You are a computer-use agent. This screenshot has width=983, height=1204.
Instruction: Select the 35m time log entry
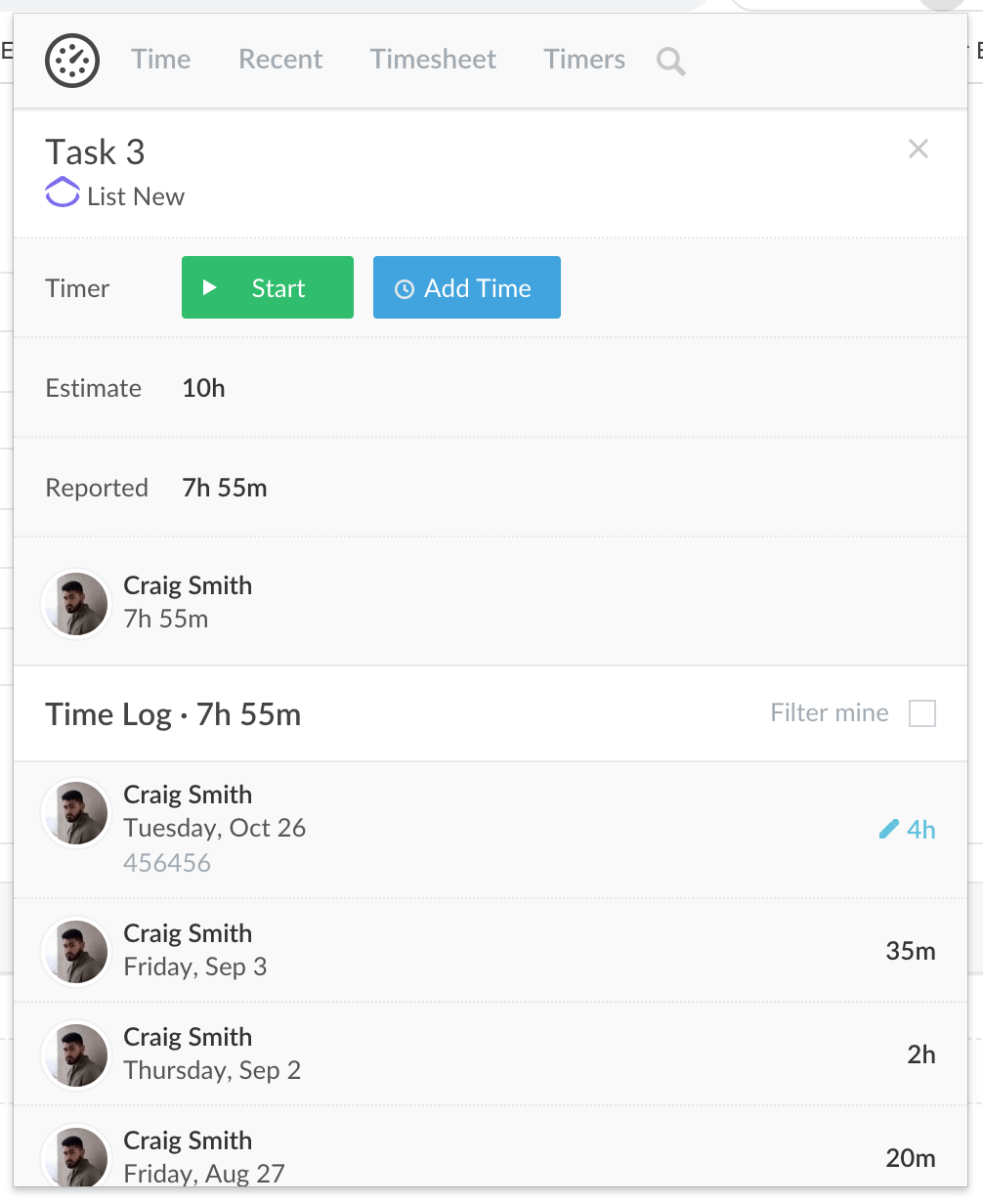tap(489, 951)
